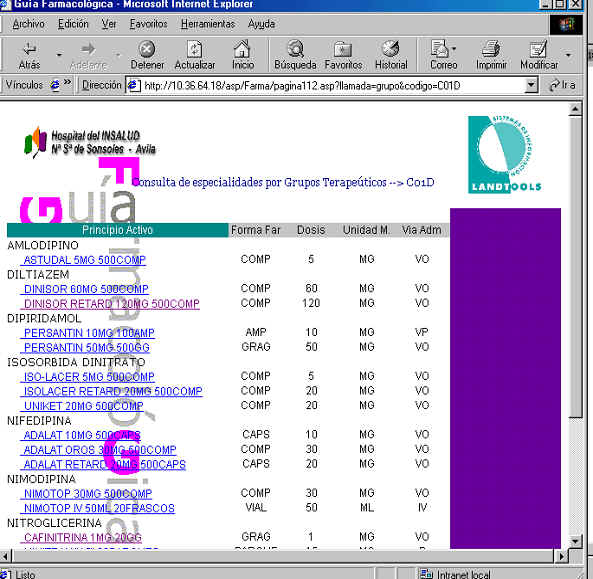The height and width of the screenshot is (579, 593).
Task: Open the Búsqueda search icon
Action: pyautogui.click(x=295, y=49)
